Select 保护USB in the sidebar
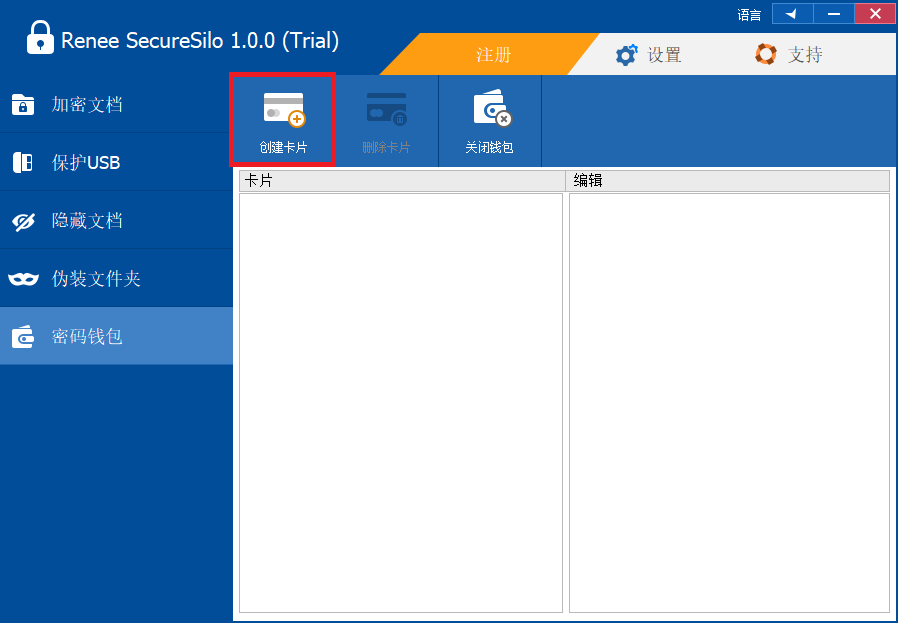This screenshot has height=623, width=898. tap(116, 162)
